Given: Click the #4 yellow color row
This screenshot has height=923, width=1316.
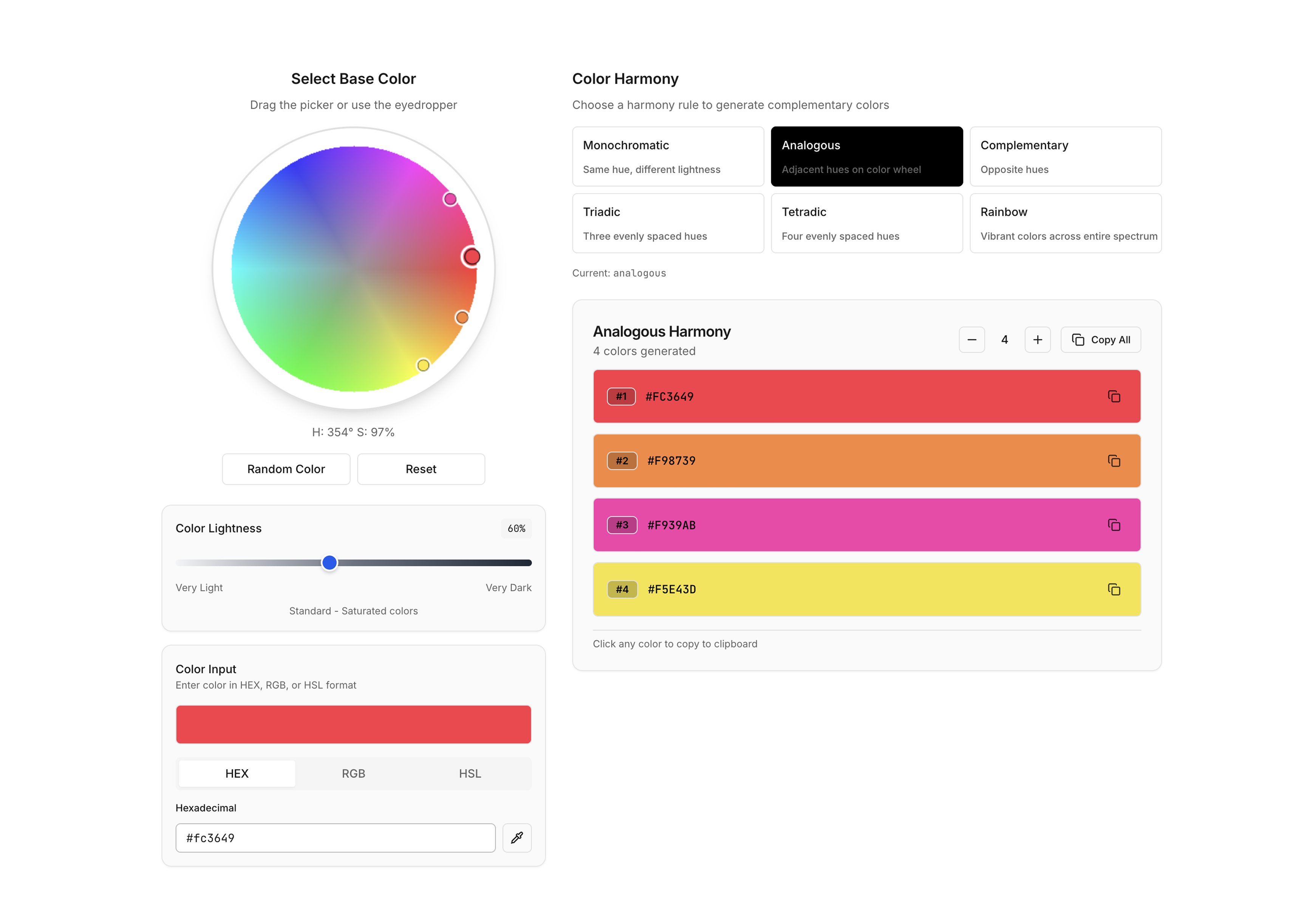Looking at the screenshot, I should [867, 589].
